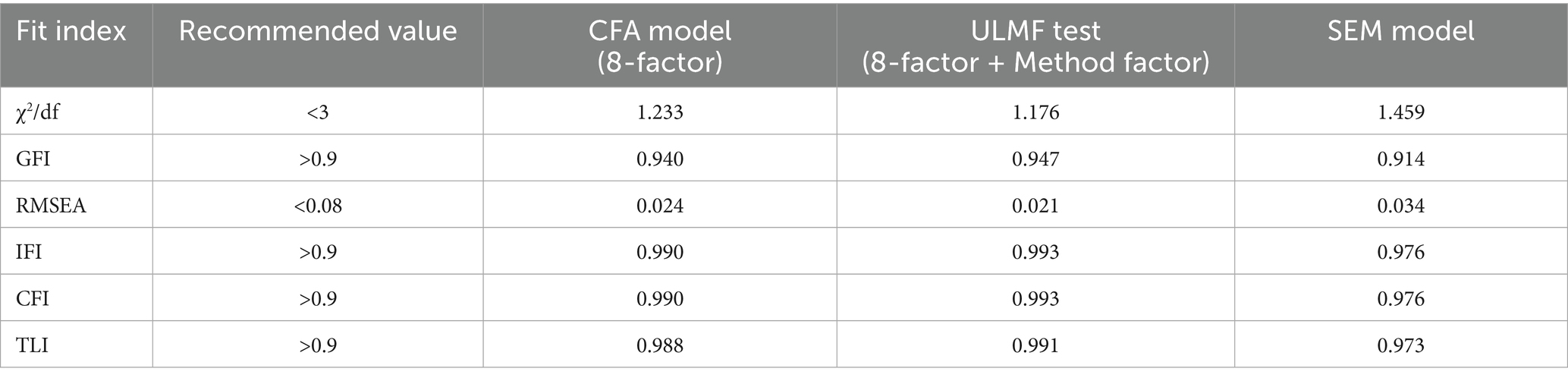
Task: Select the GFI value 0.947
Action: point(1035,159)
